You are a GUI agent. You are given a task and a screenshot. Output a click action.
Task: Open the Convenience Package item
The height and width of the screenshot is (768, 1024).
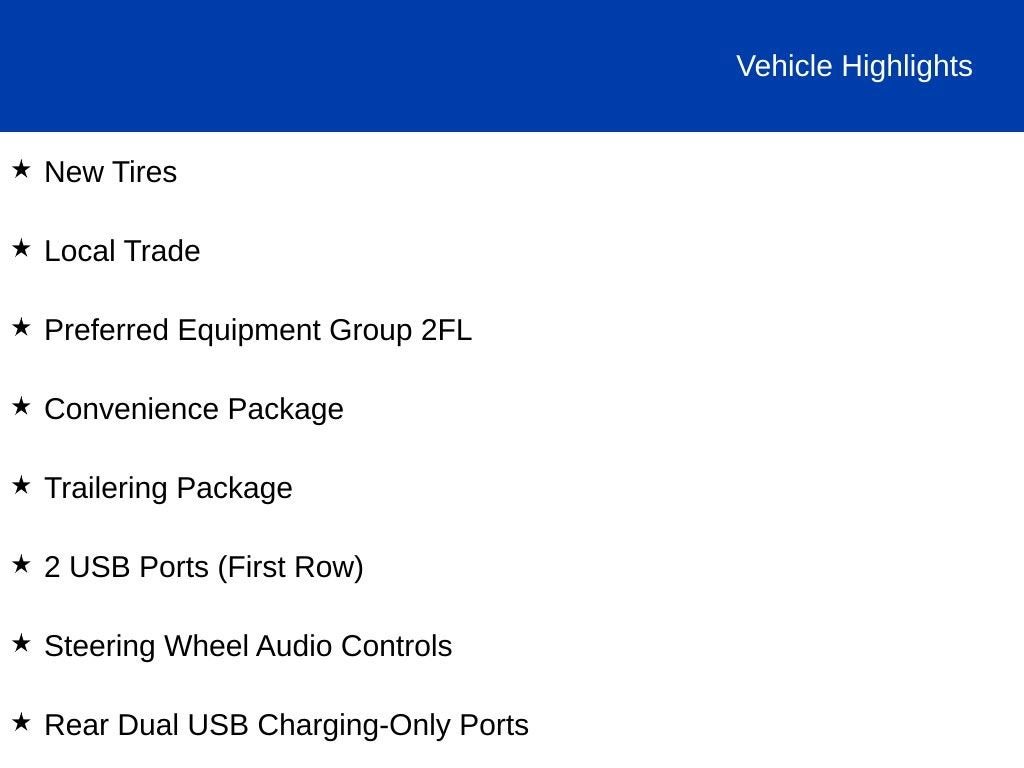click(x=193, y=409)
